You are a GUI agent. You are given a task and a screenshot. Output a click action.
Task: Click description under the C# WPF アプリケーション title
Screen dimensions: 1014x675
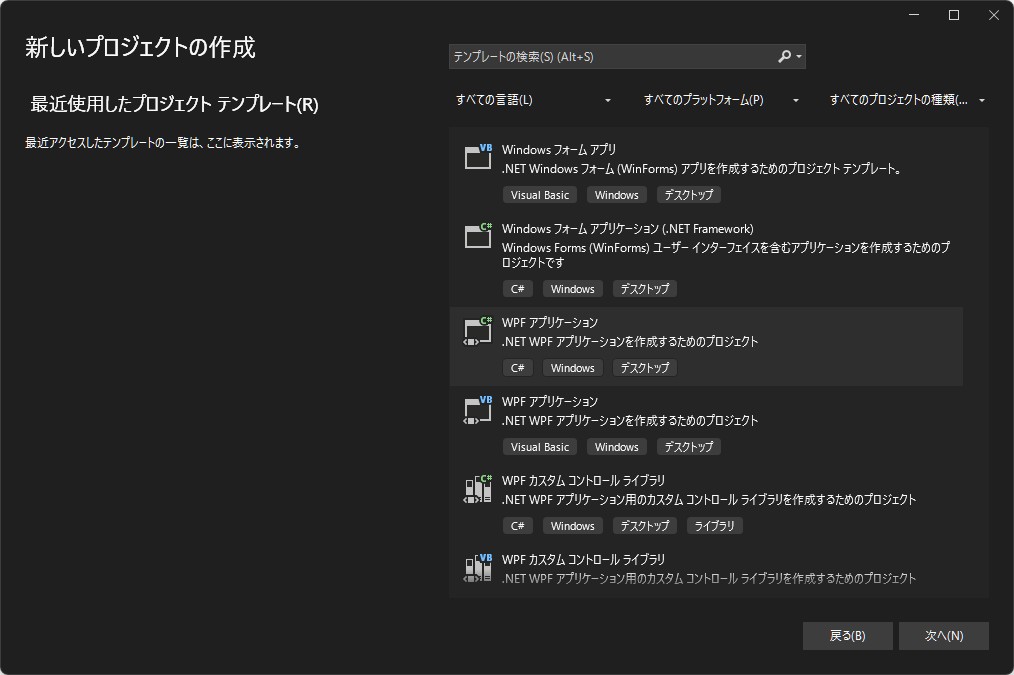pos(630,341)
